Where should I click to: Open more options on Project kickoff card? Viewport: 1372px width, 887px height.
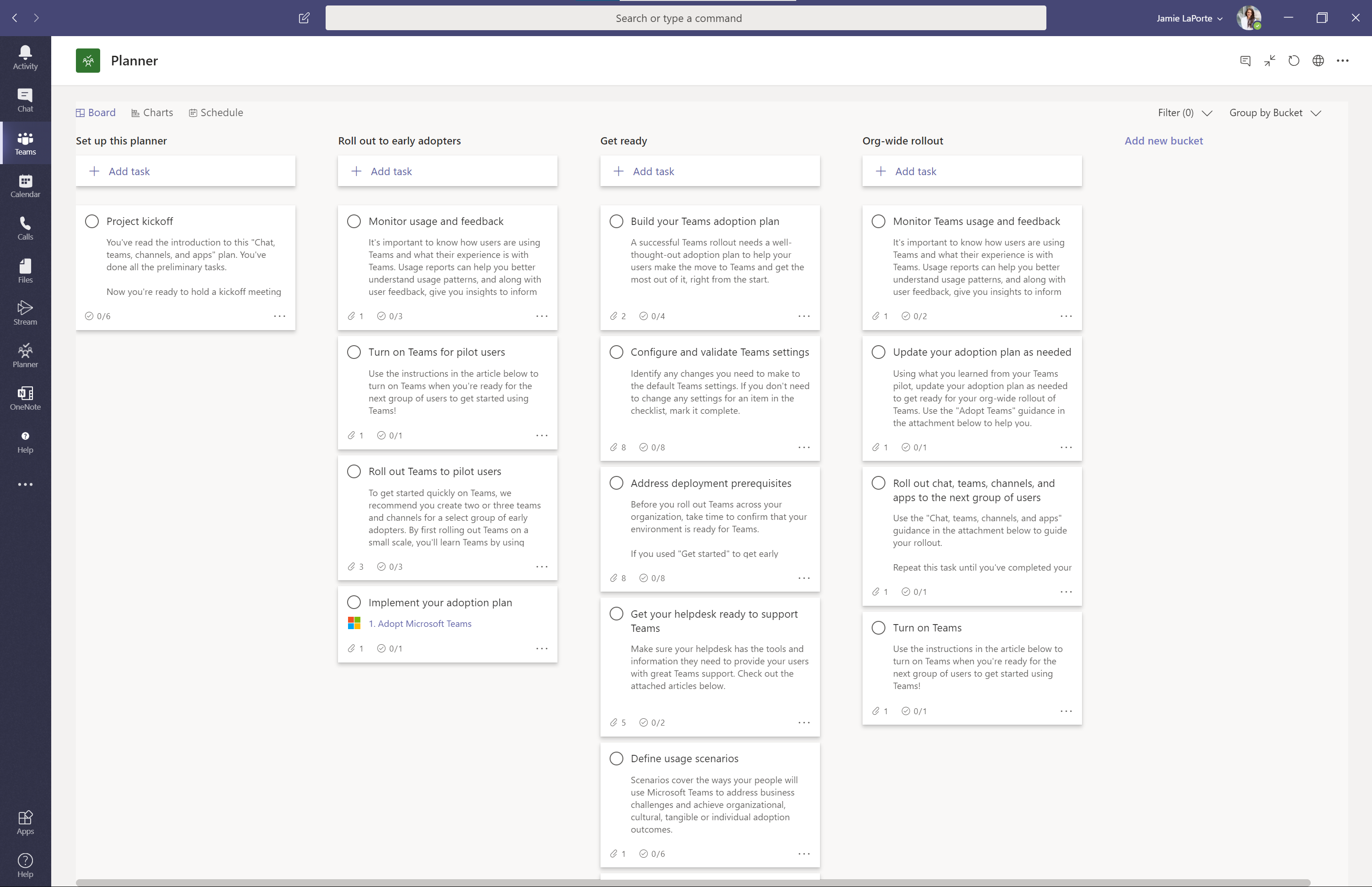[x=279, y=316]
